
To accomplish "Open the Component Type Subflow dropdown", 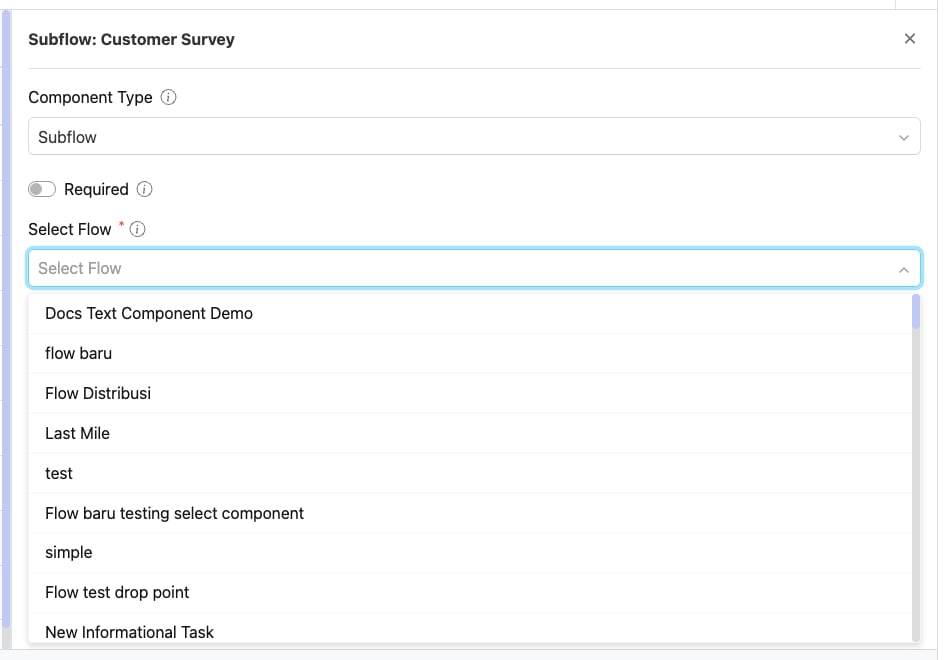I will [x=474, y=136].
